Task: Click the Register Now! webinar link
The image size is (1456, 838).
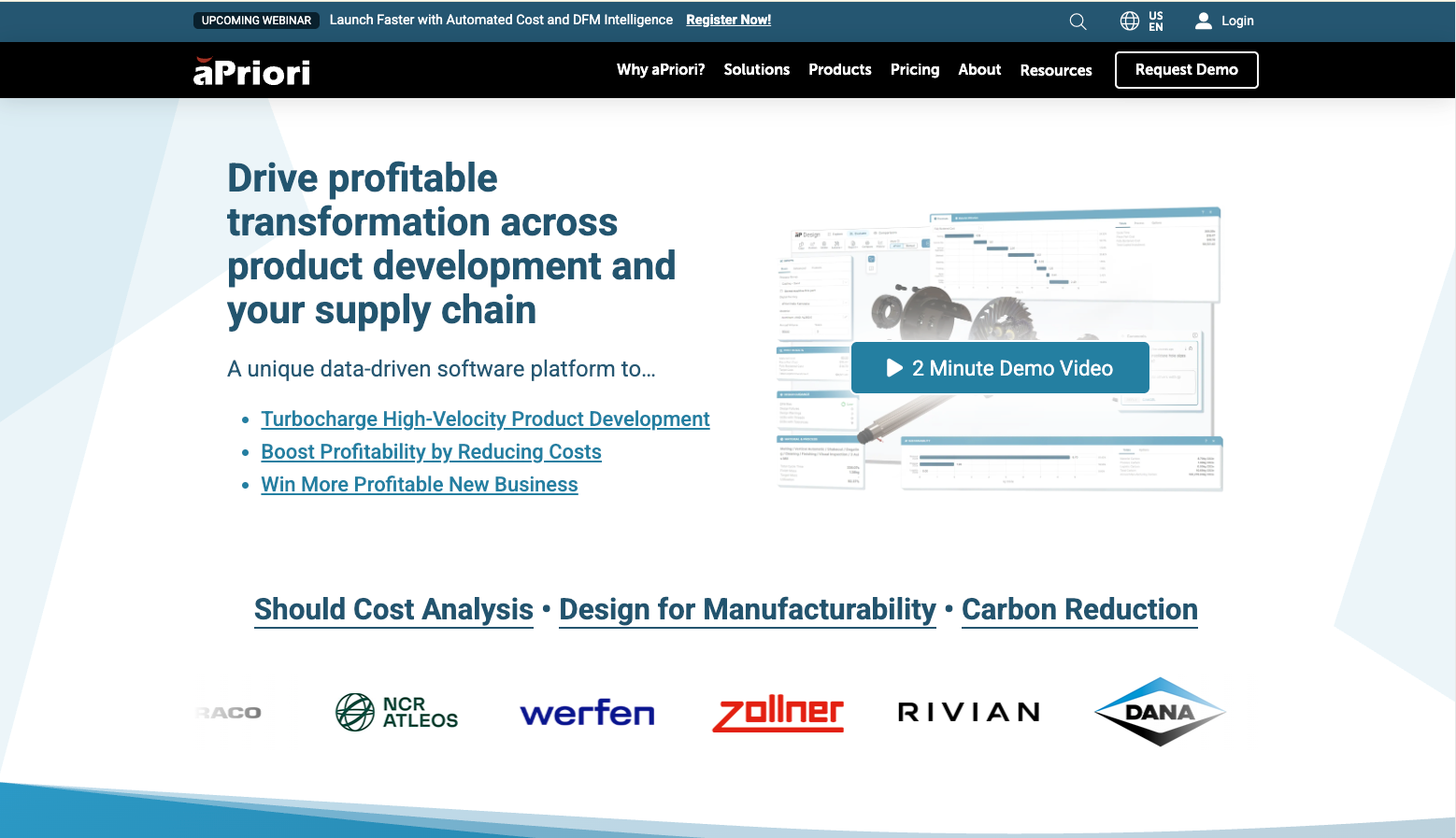Action: [x=728, y=21]
